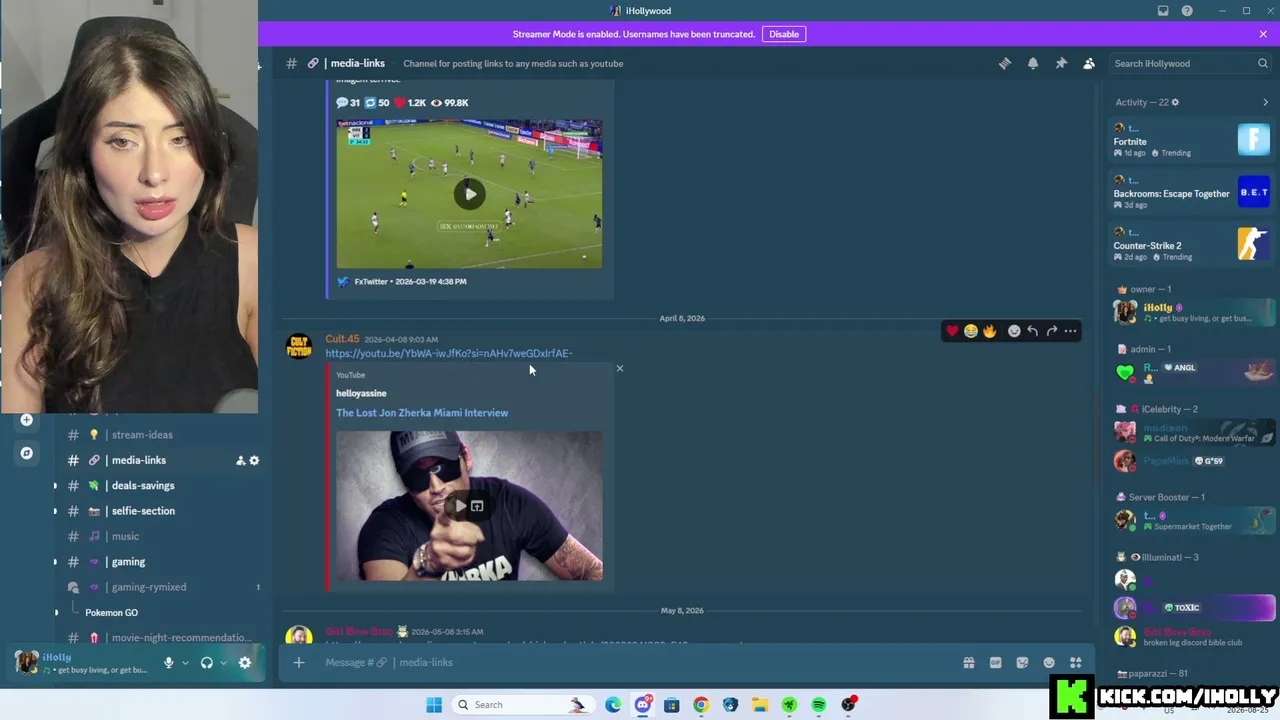Show pinned messages with pin icon
Screen dimensions: 1280x720
1061,63
